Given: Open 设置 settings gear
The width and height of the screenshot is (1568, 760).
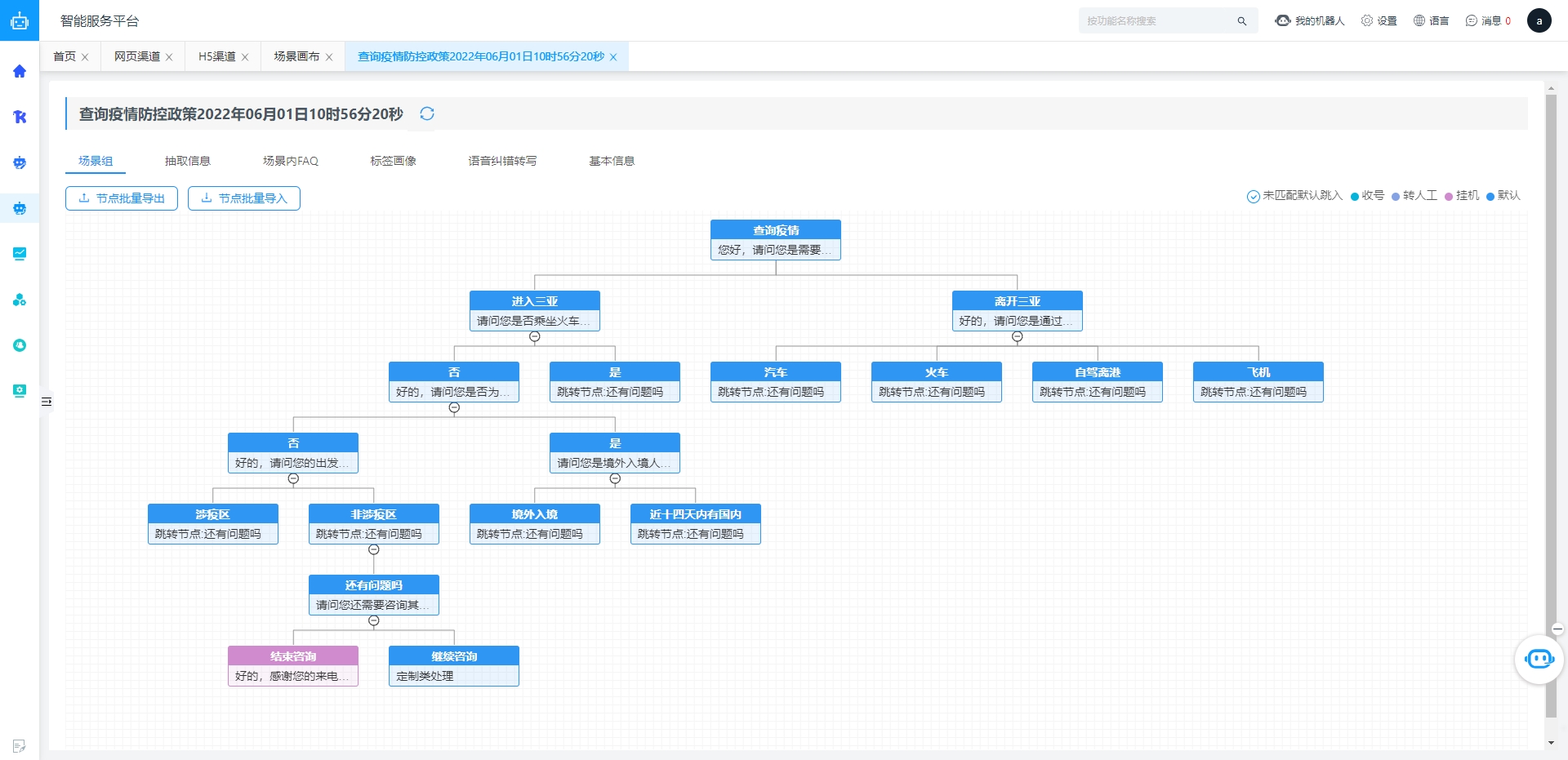Looking at the screenshot, I should [1379, 21].
